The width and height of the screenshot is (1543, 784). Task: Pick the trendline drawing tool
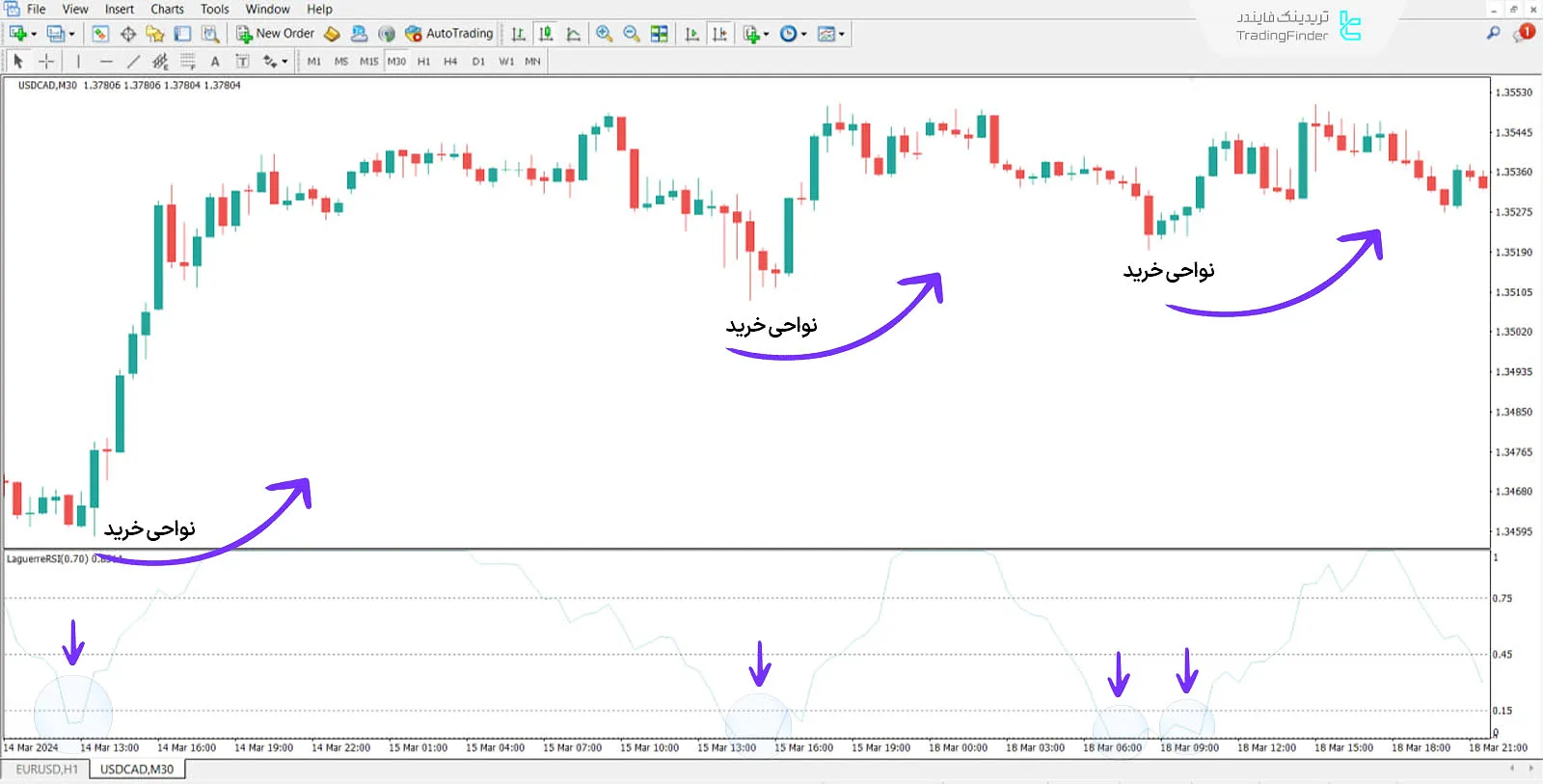pyautogui.click(x=133, y=61)
